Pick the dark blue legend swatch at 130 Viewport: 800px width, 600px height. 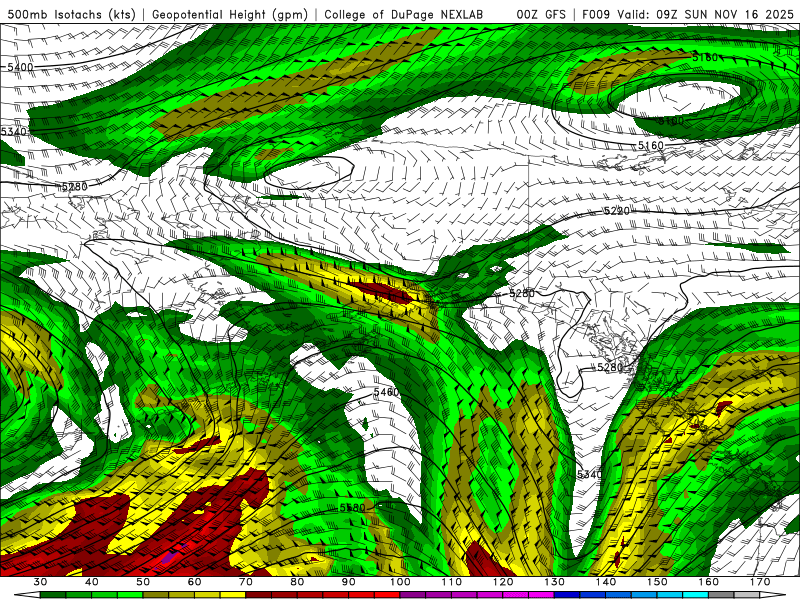567,595
